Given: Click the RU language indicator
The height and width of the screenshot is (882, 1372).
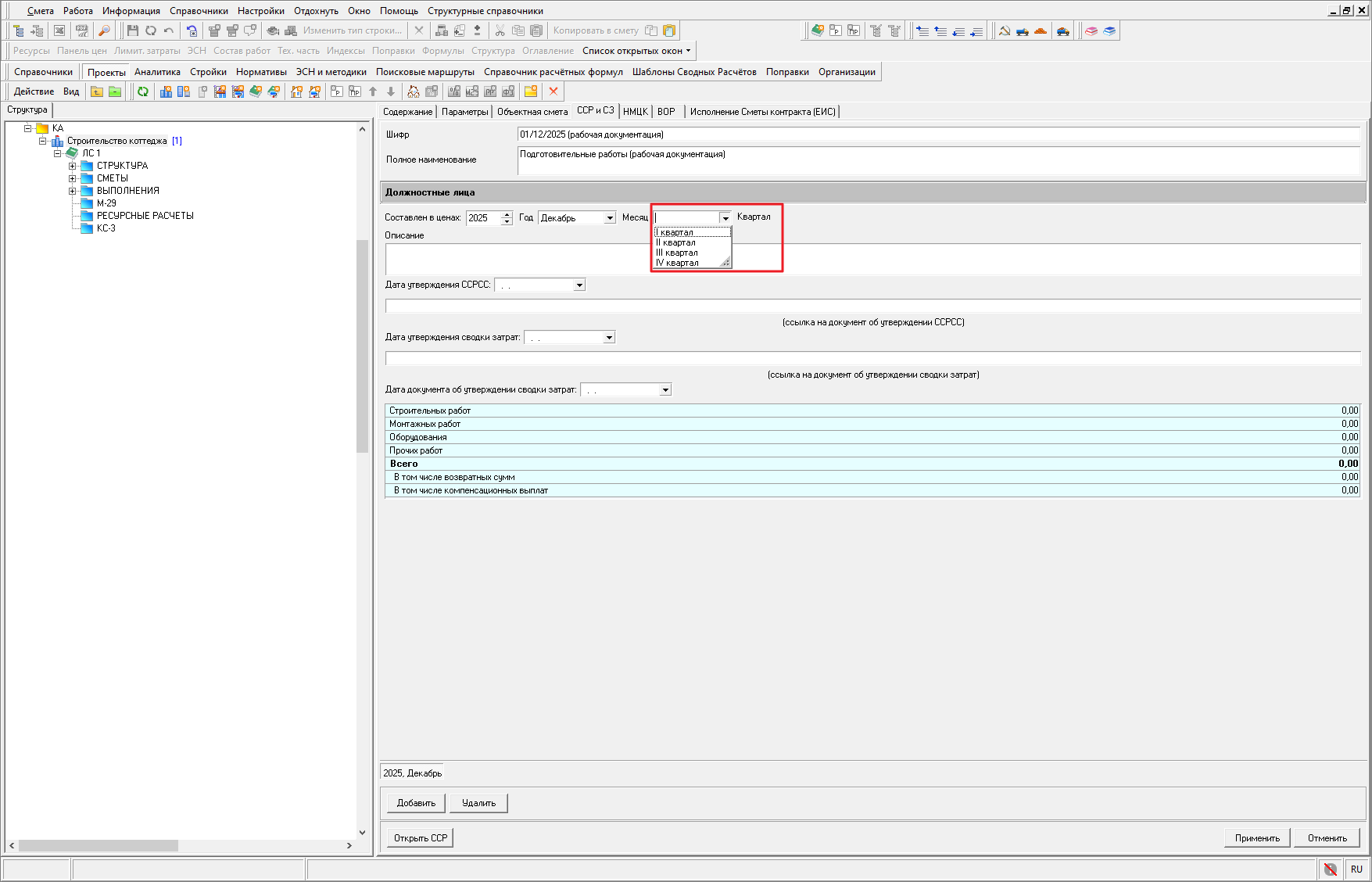Looking at the screenshot, I should coord(1356,869).
